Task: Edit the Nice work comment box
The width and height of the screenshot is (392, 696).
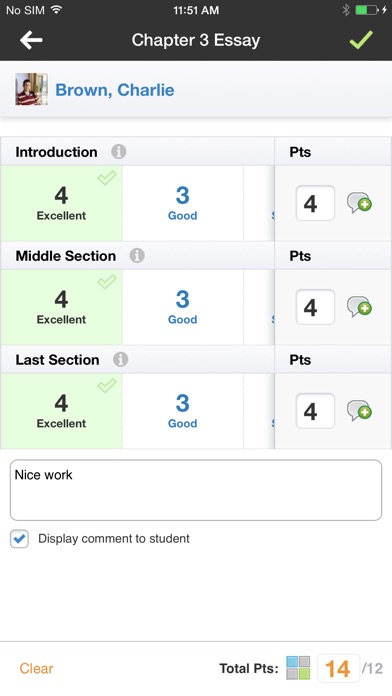Action: [x=196, y=490]
